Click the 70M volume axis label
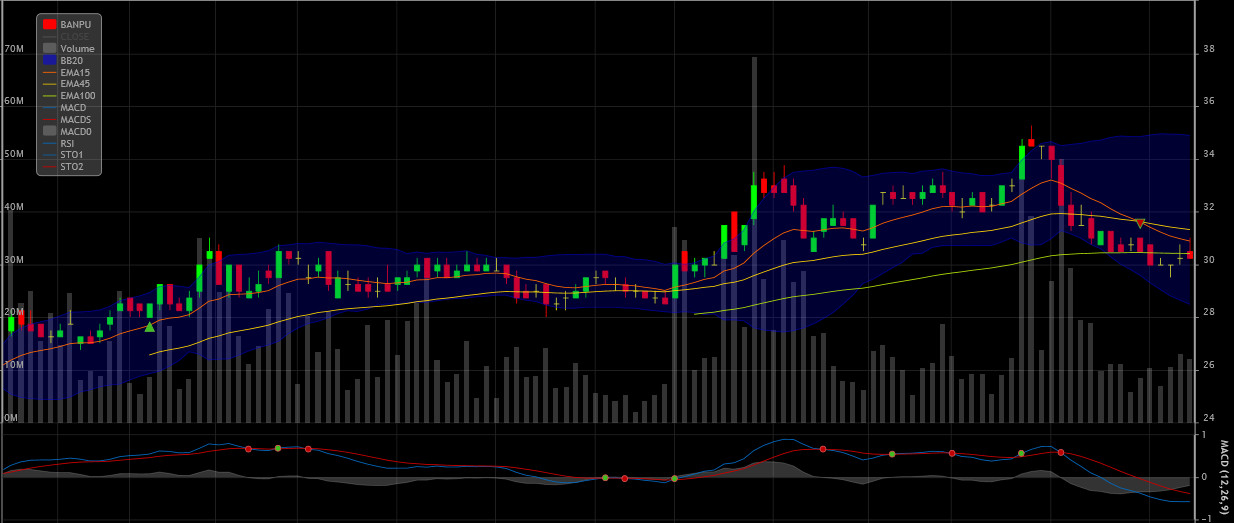1234x523 pixels. 14,49
